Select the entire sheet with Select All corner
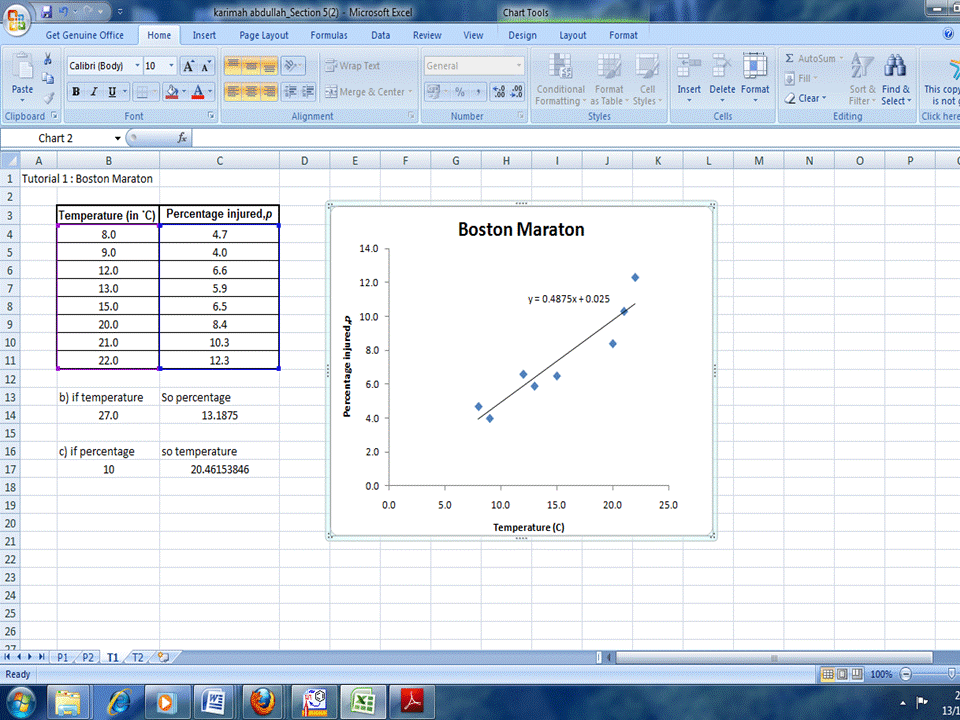 10,160
